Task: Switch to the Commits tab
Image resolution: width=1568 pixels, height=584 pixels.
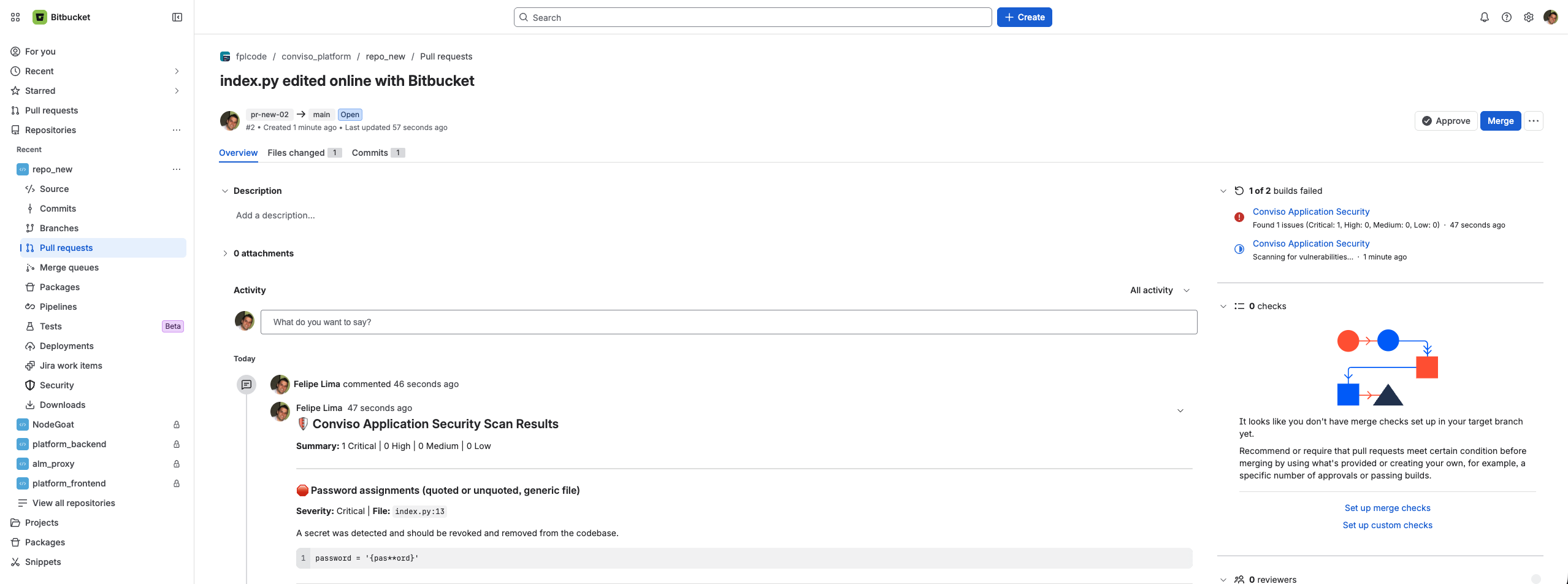Action: coord(378,153)
